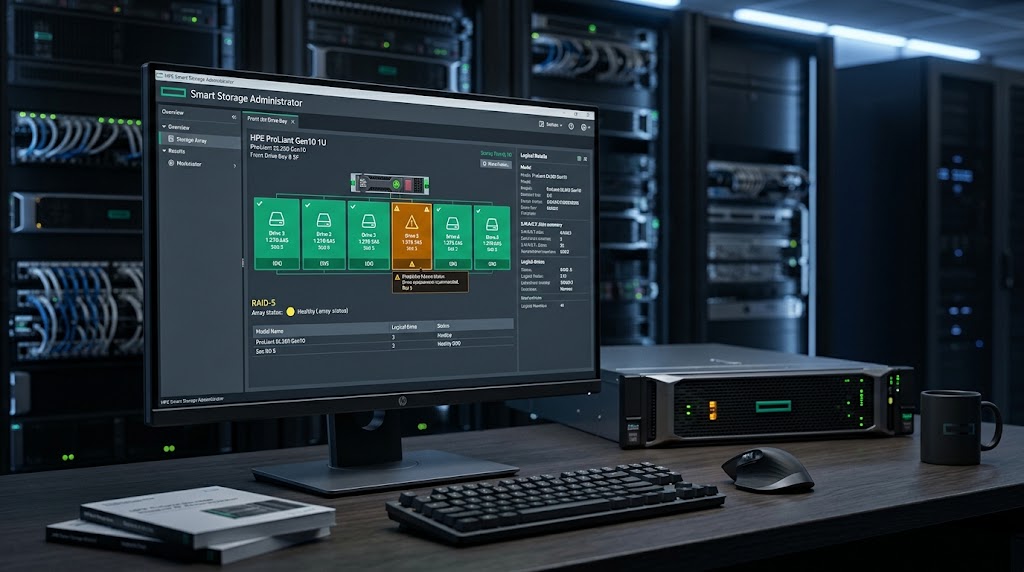The width and height of the screenshot is (1024, 572).
Task: Click the Status column header in the table
Action: pos(443,325)
